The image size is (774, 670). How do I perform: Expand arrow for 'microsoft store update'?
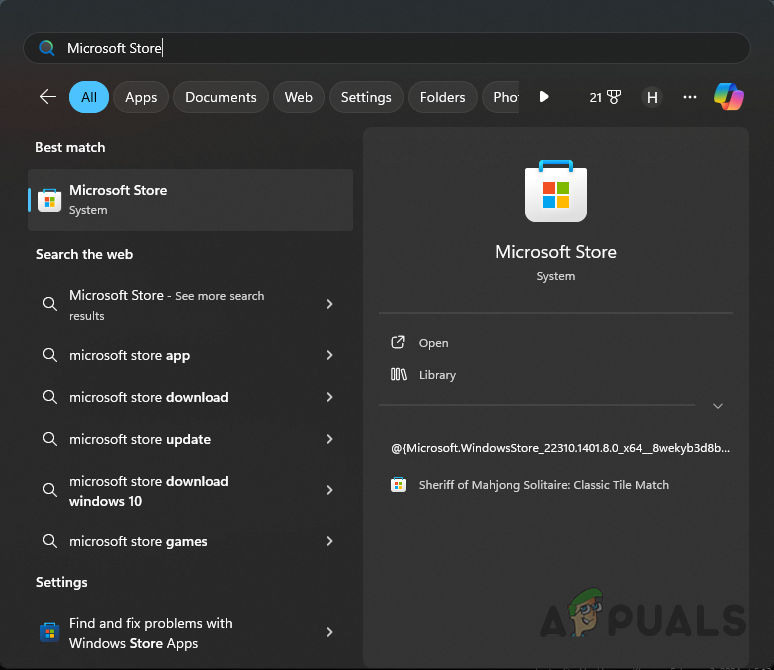coord(329,439)
